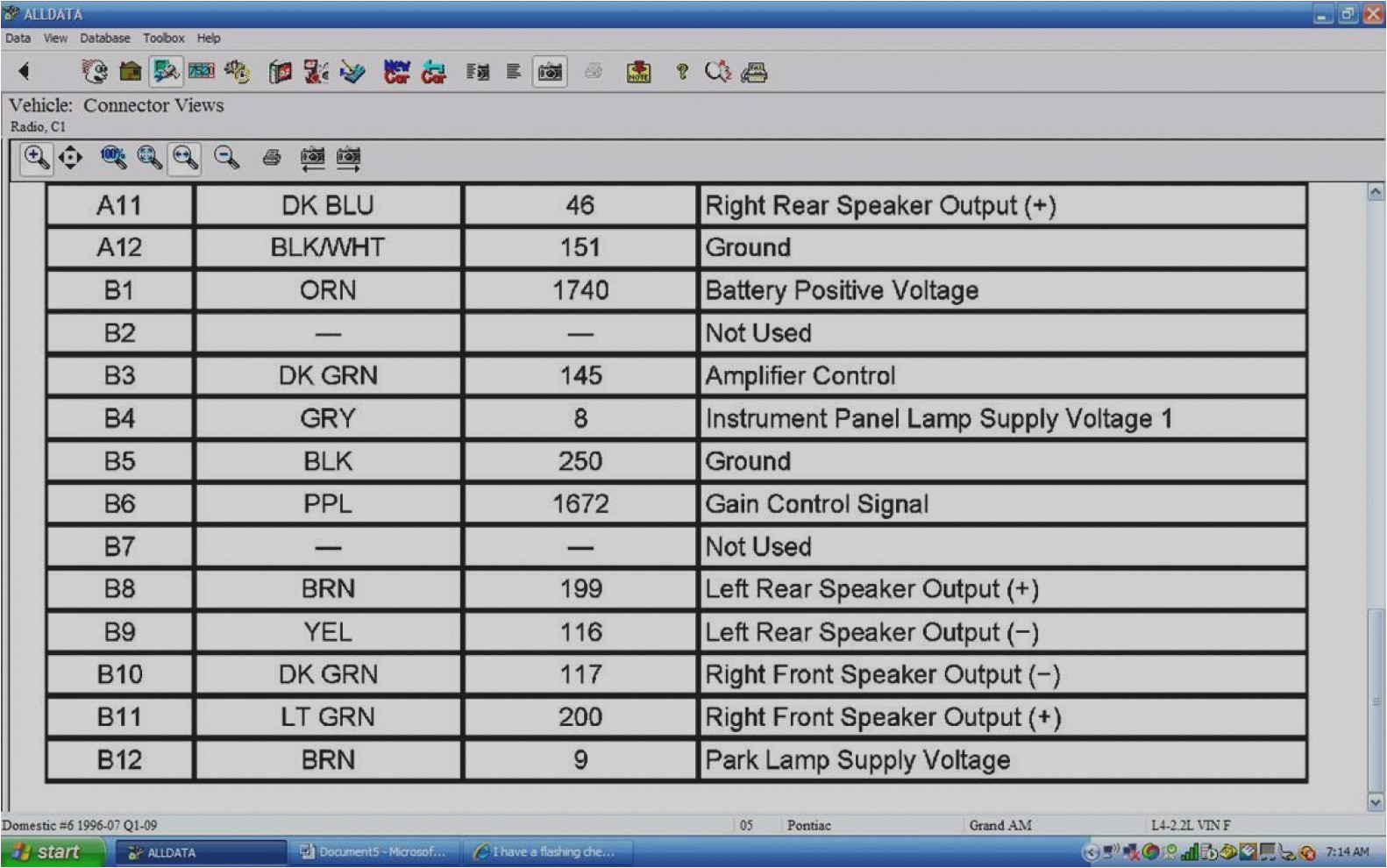The height and width of the screenshot is (868, 1387).
Task: Choose the 100% zoom magnifier
Action: pos(112,158)
